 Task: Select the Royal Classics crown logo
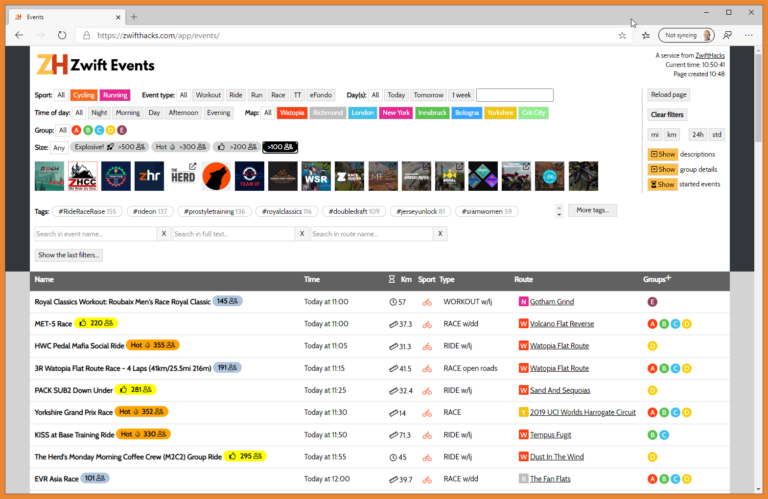pos(450,176)
